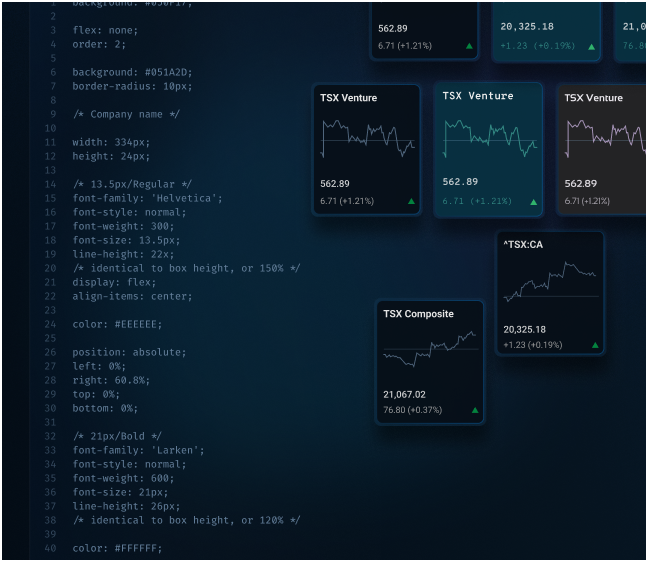Select the ^TSX:CA price chart

[x=550, y=283]
